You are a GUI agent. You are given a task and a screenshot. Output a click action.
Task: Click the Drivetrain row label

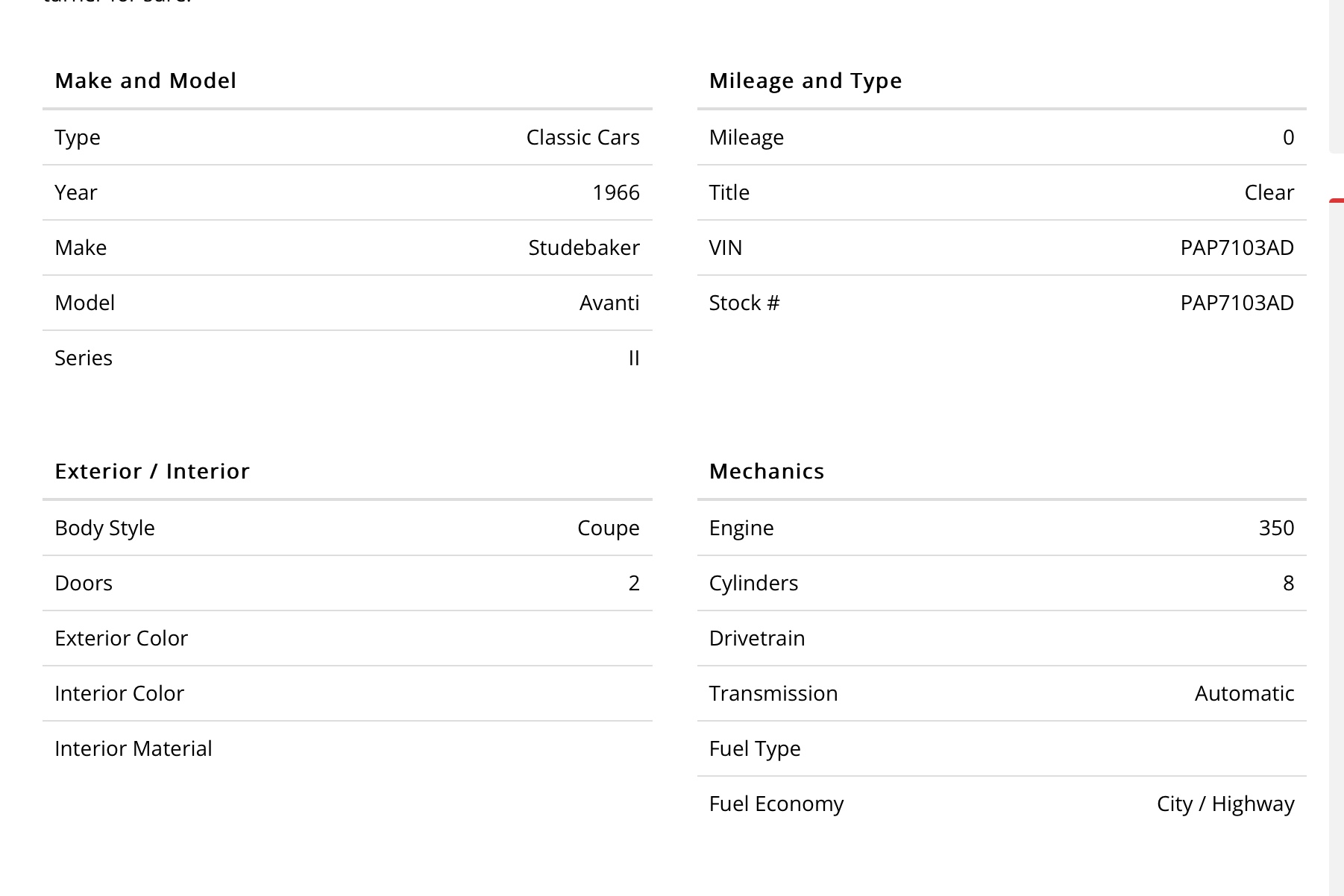click(757, 638)
